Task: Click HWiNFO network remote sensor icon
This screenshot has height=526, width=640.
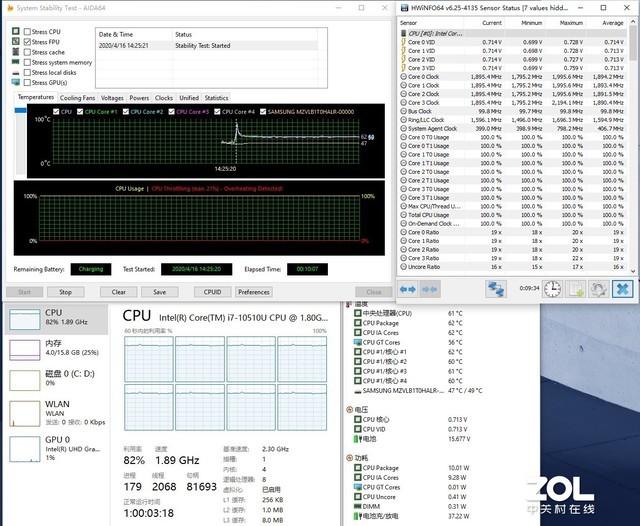Action: point(496,289)
